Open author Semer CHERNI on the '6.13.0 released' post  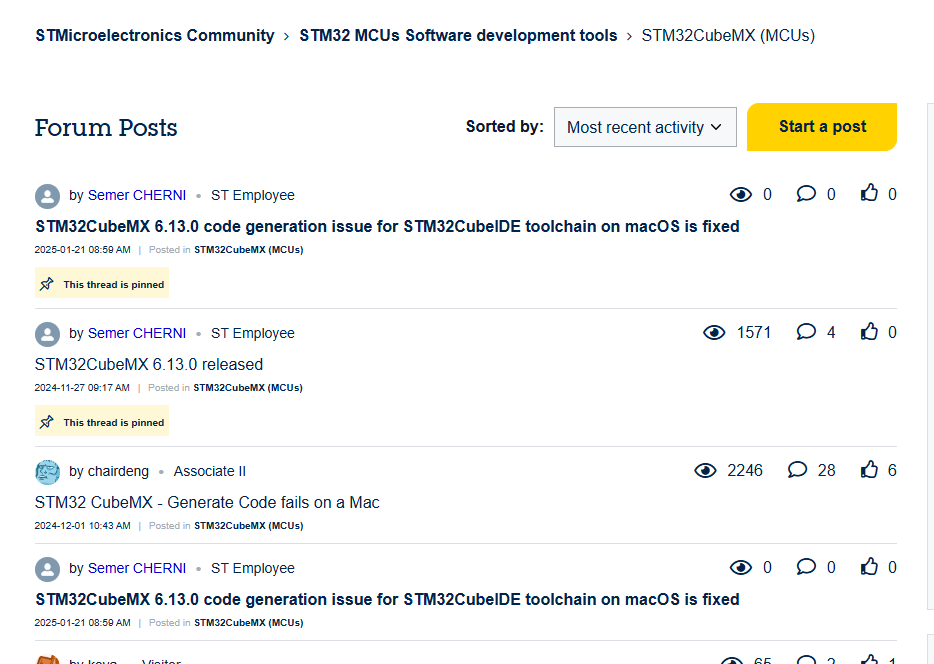click(x=137, y=333)
